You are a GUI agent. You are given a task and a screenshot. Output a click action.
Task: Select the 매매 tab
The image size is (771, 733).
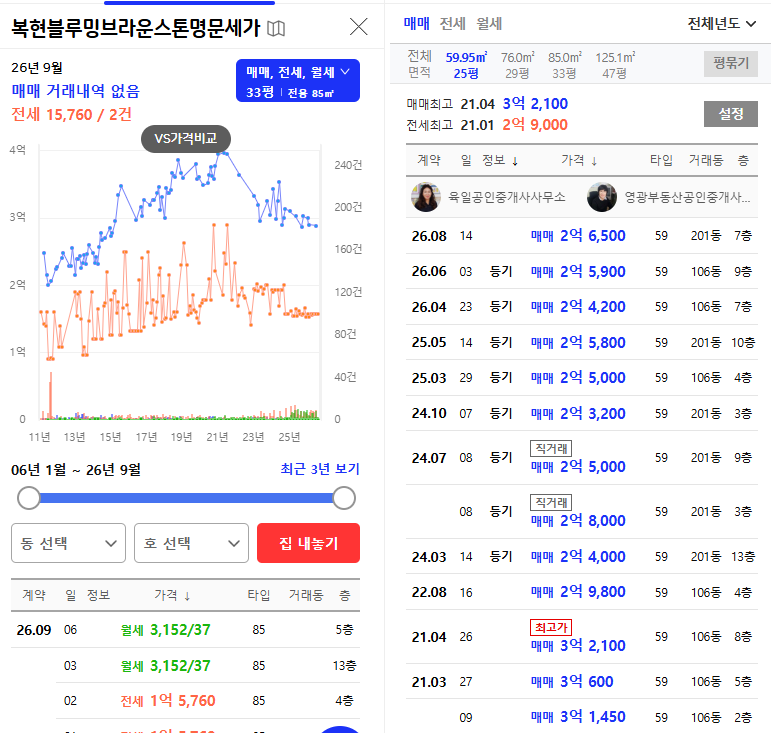click(416, 23)
